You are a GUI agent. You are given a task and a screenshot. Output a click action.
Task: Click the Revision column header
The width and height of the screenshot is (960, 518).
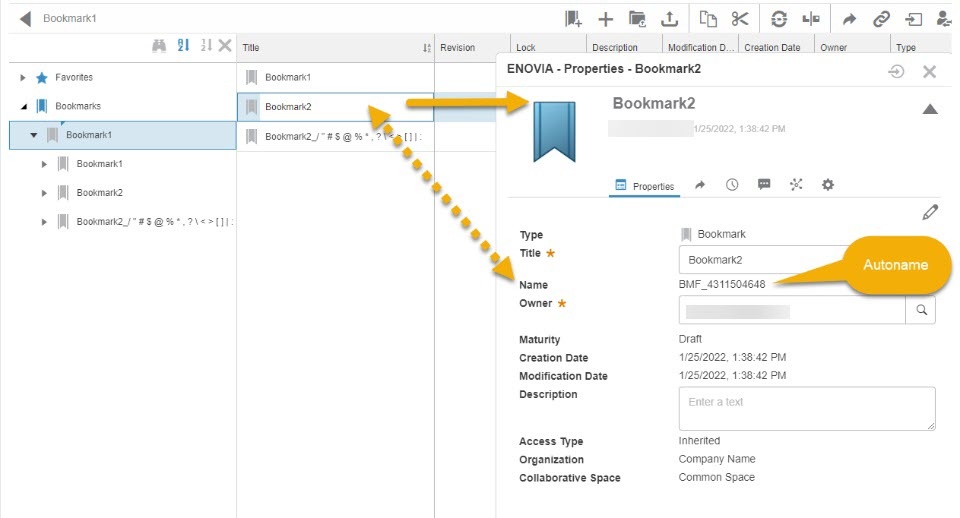[x=471, y=47]
